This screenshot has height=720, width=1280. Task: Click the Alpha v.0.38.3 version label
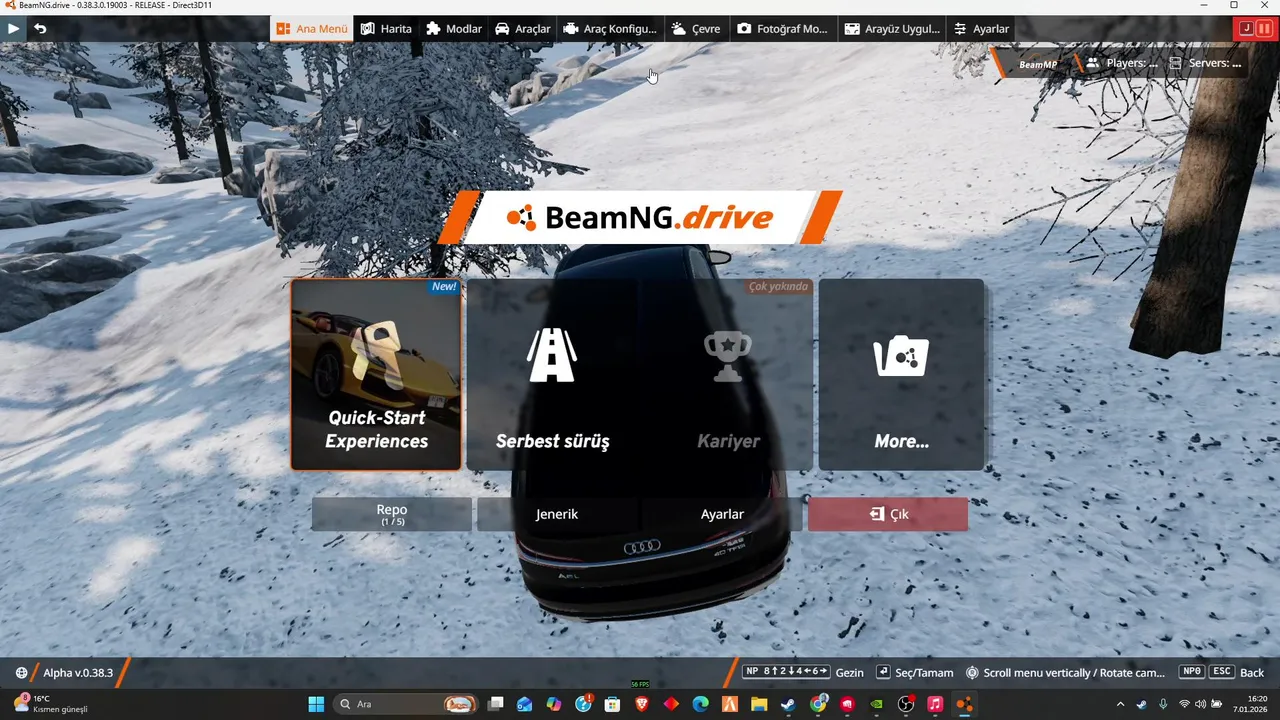tap(78, 673)
